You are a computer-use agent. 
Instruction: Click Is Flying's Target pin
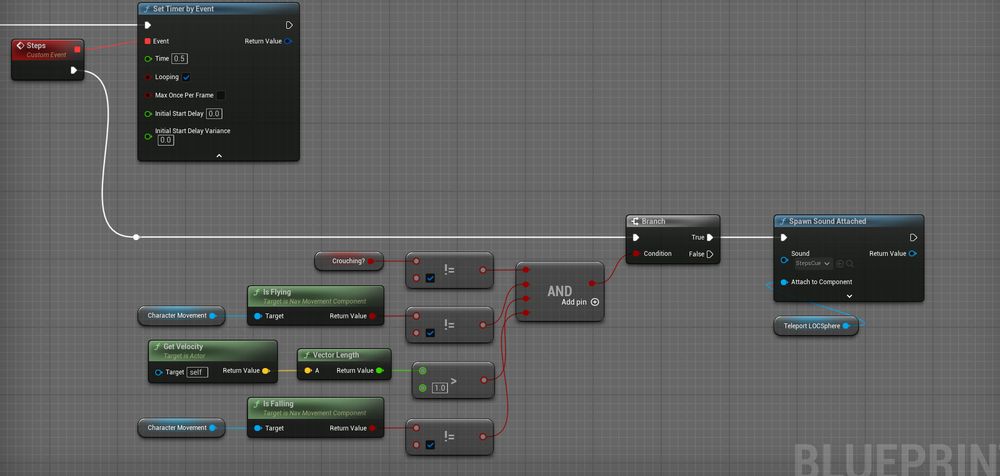pyautogui.click(x=258, y=316)
